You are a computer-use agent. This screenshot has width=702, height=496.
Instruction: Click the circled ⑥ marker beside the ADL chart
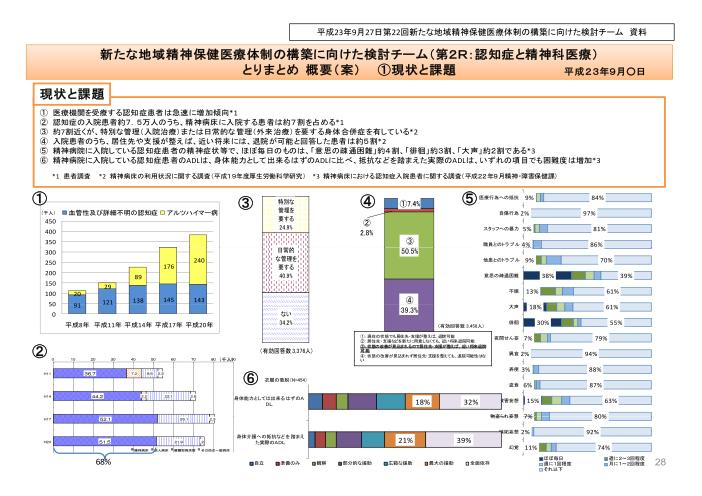pos(251,379)
